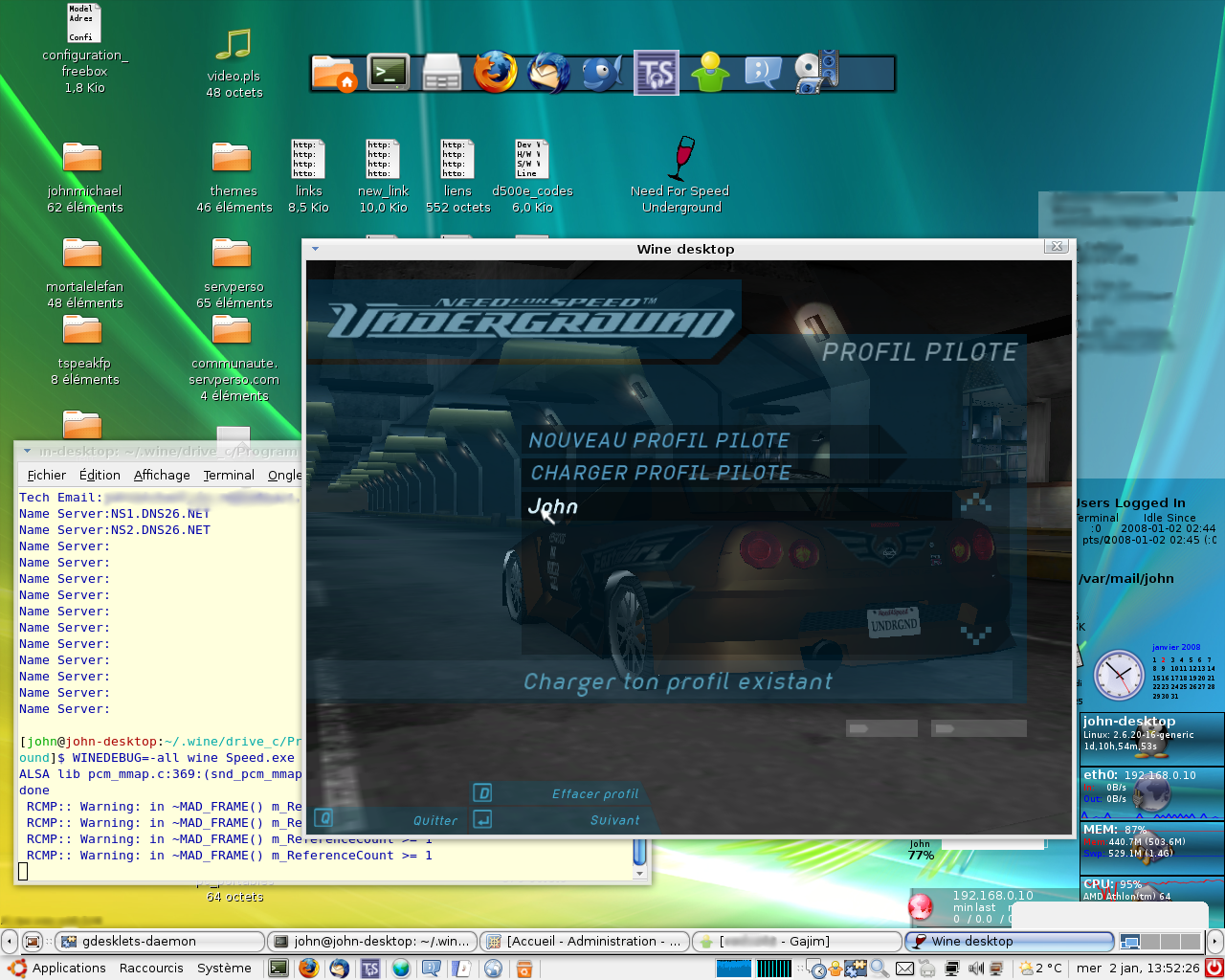This screenshot has width=1225, height=980.
Task: Click the date and time in panel
Action: (x=1138, y=969)
